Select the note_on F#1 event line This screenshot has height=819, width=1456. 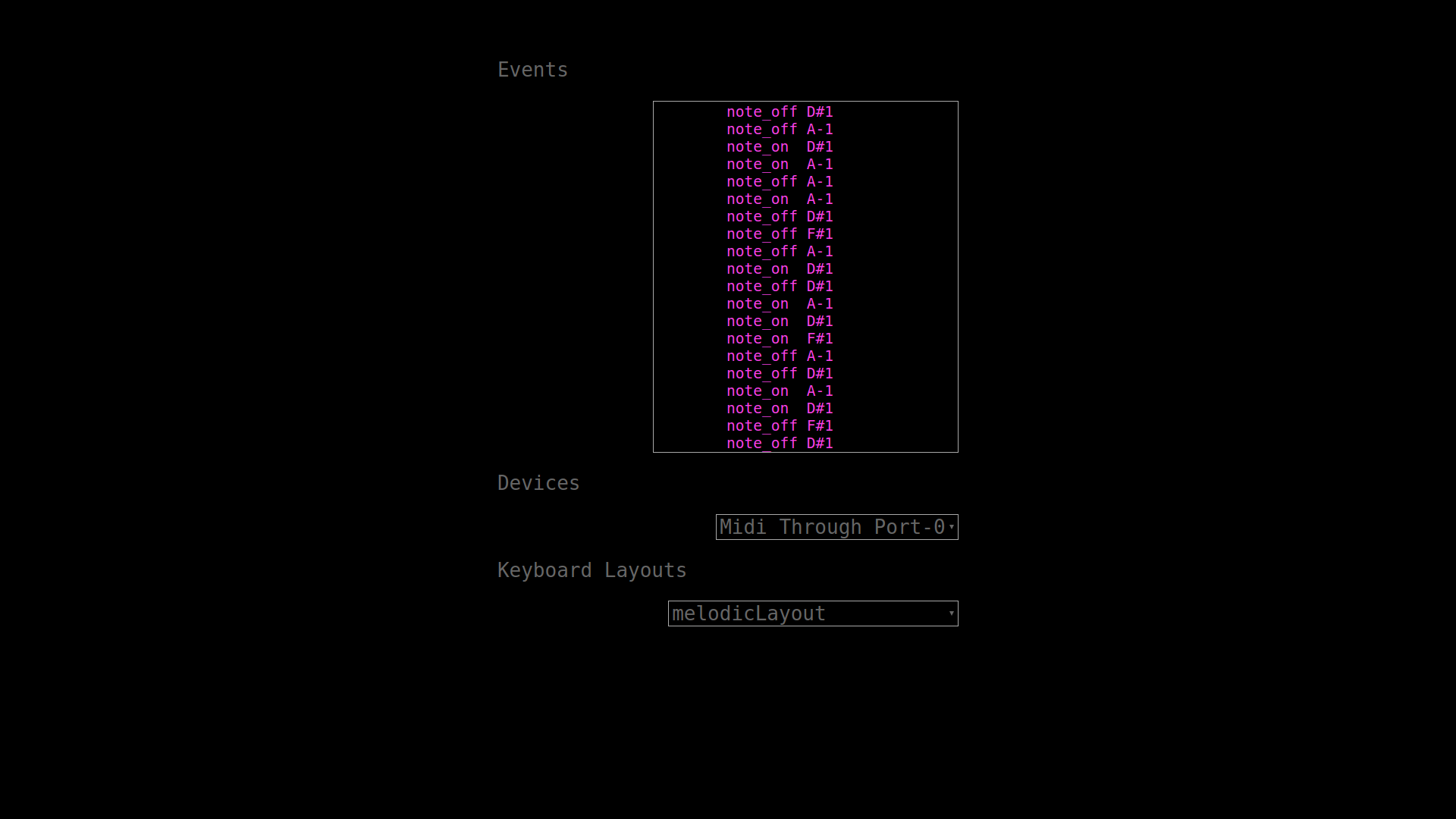point(780,339)
